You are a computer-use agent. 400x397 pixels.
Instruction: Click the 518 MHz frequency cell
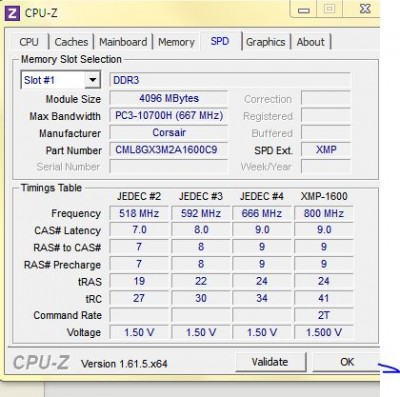[x=139, y=213]
